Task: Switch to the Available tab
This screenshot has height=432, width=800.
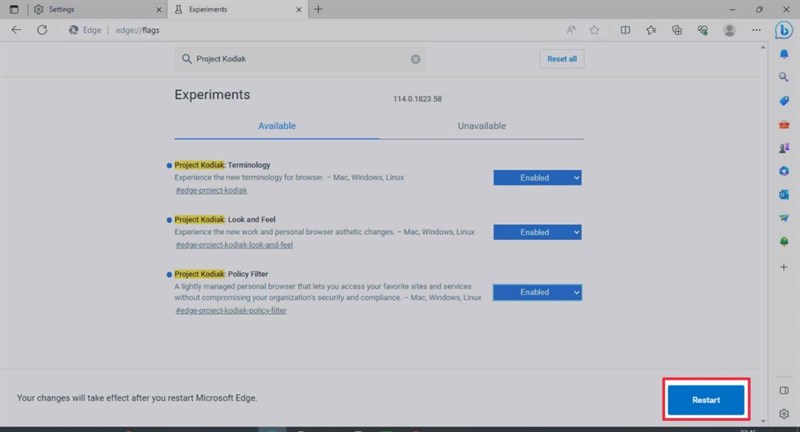Action: (x=277, y=126)
